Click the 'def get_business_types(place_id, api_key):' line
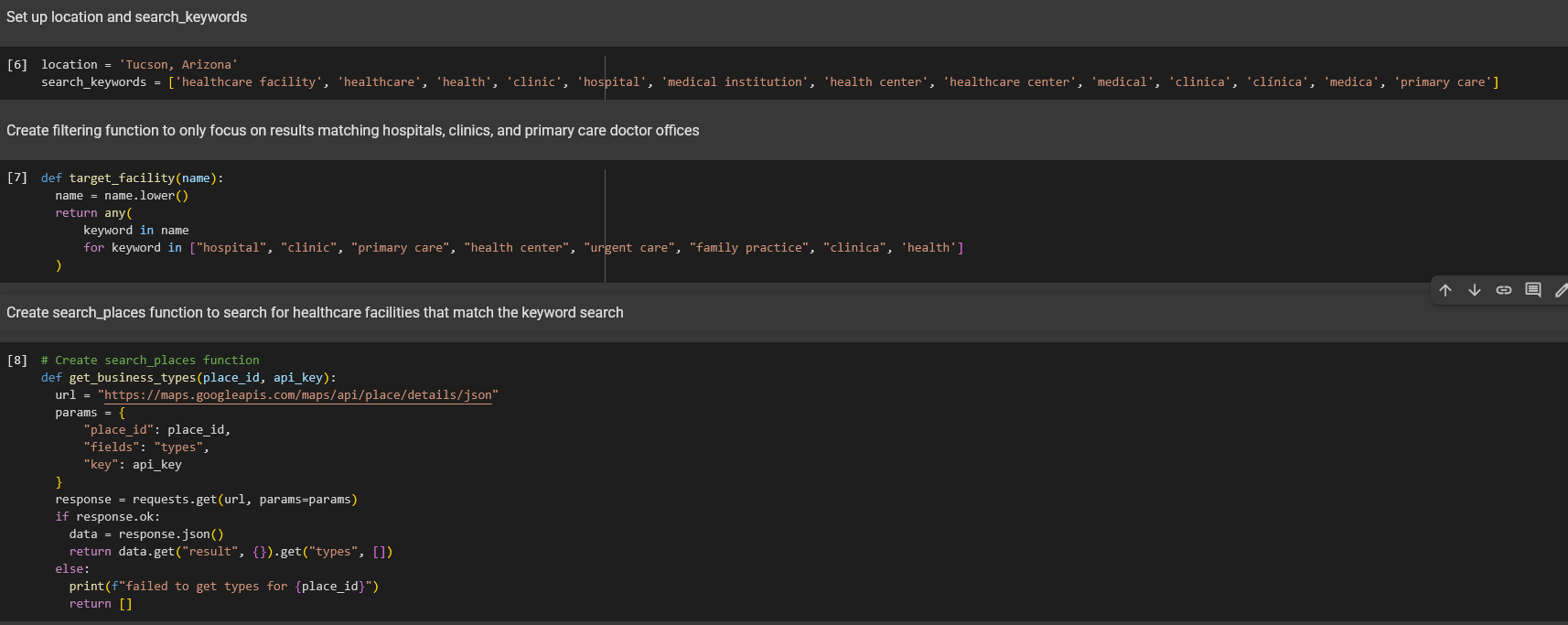Viewport: 1568px width, 625px height. 188,378
